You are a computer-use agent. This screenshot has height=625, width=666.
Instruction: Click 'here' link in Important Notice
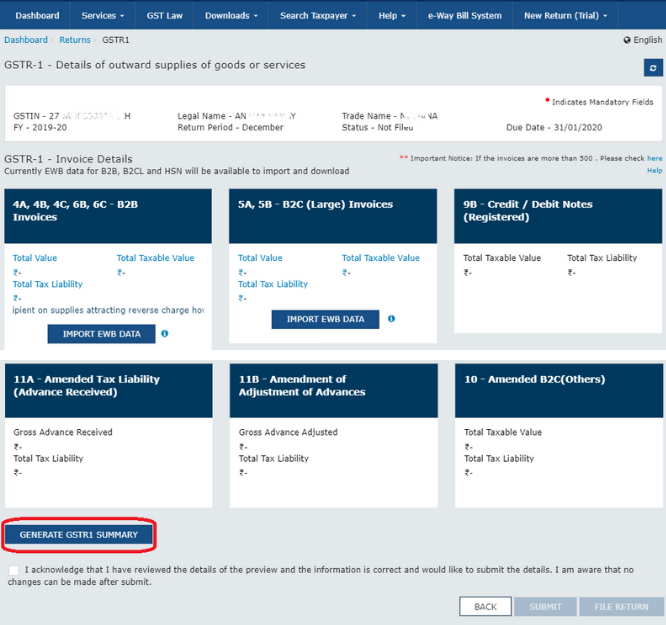[655, 158]
